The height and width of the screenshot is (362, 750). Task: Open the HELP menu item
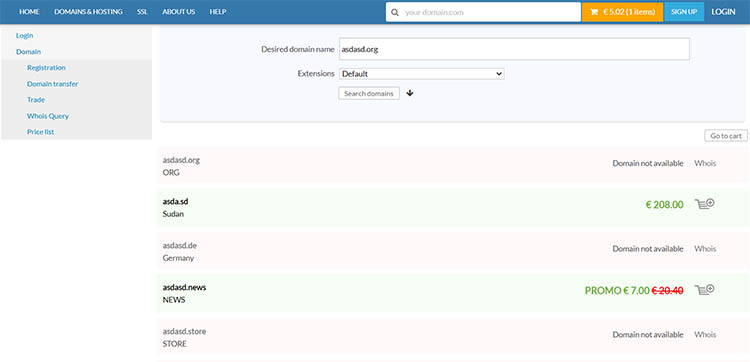218,12
